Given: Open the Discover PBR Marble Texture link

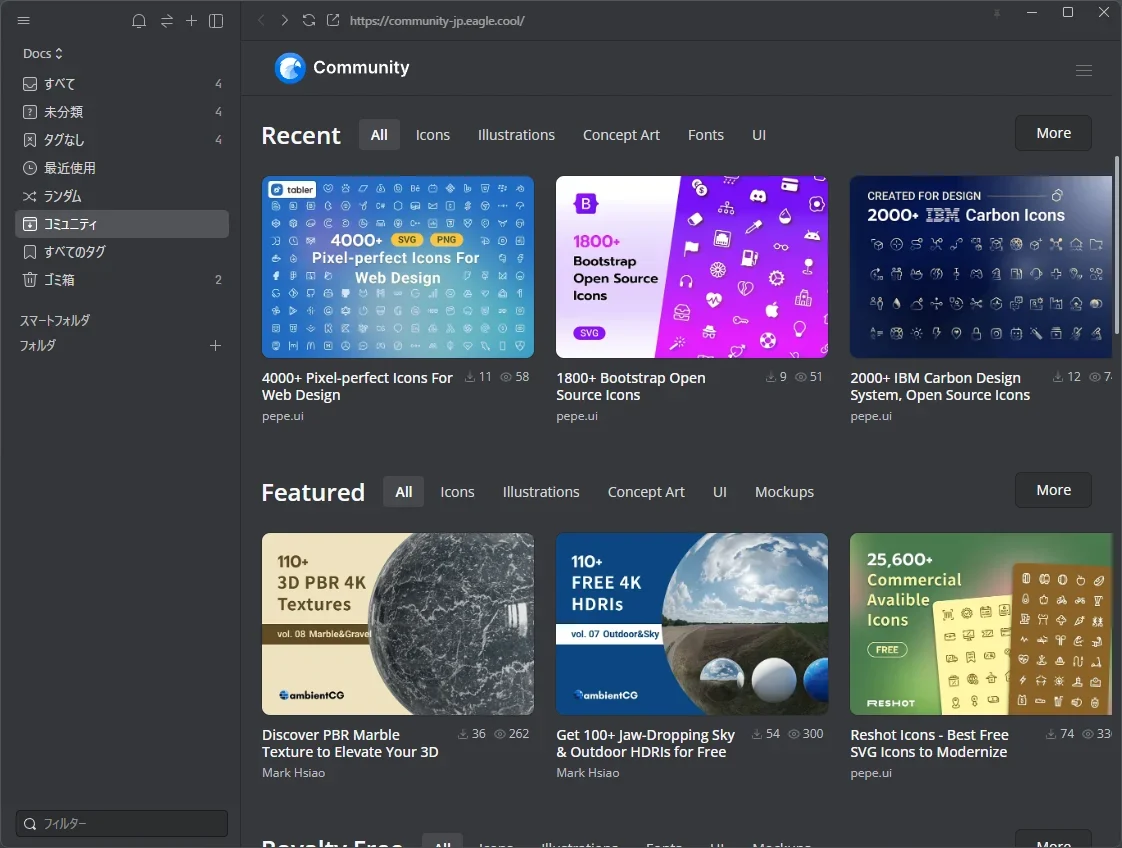Looking at the screenshot, I should [350, 744].
